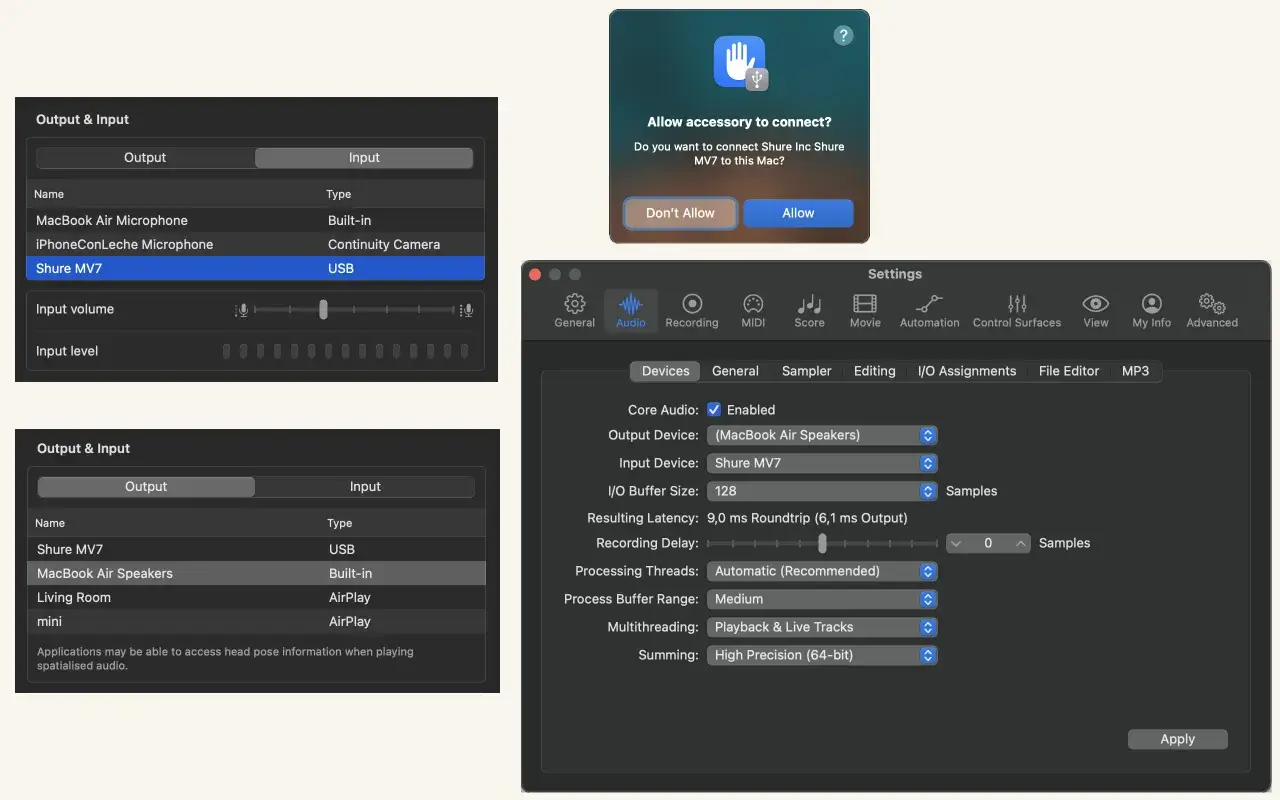This screenshot has height=800, width=1280.
Task: Change the I/O Buffer Size dropdown
Action: point(822,491)
